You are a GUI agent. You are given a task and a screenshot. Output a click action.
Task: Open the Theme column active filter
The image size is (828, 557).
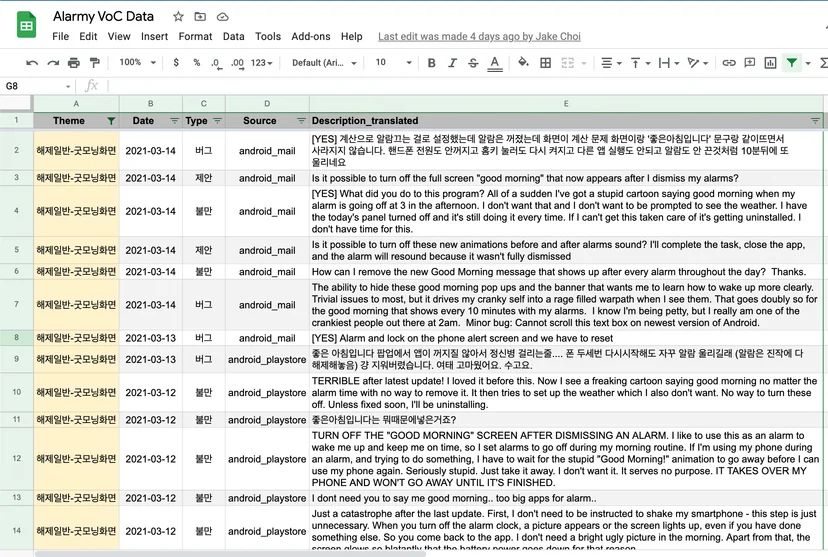111,121
